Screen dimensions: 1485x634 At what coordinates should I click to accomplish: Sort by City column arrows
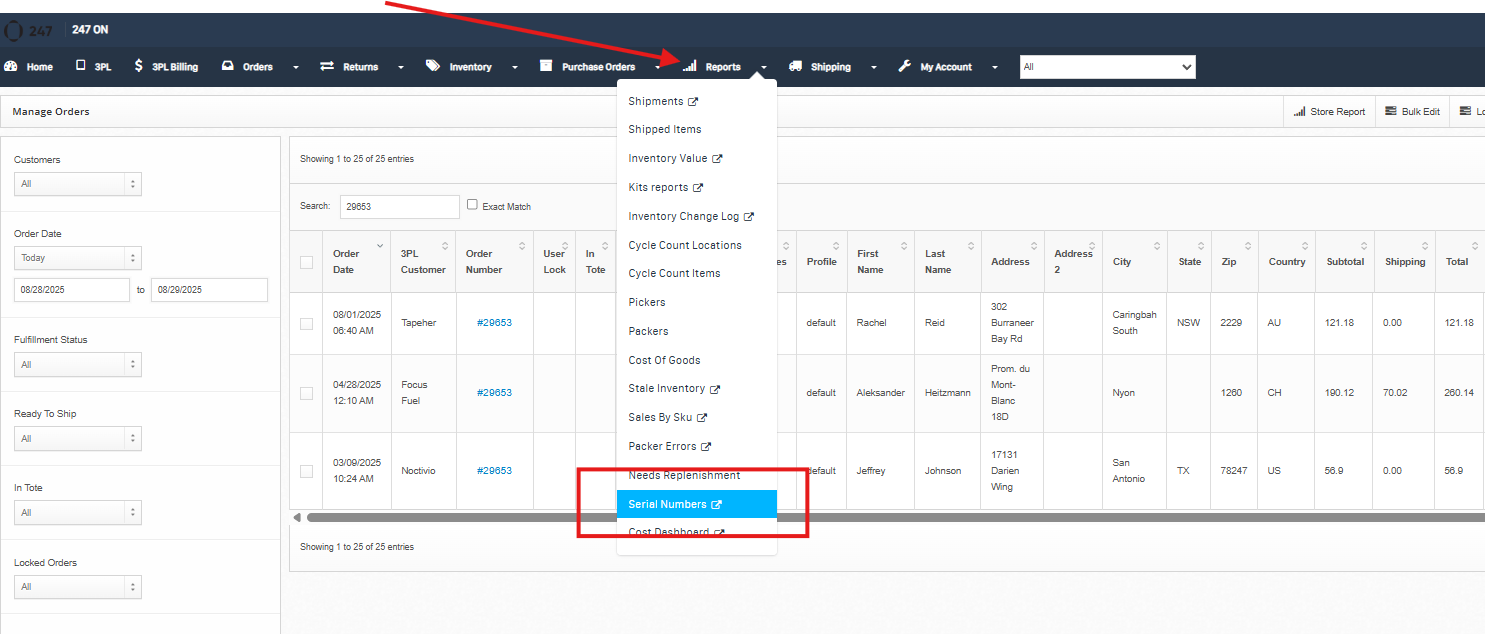(x=1157, y=246)
